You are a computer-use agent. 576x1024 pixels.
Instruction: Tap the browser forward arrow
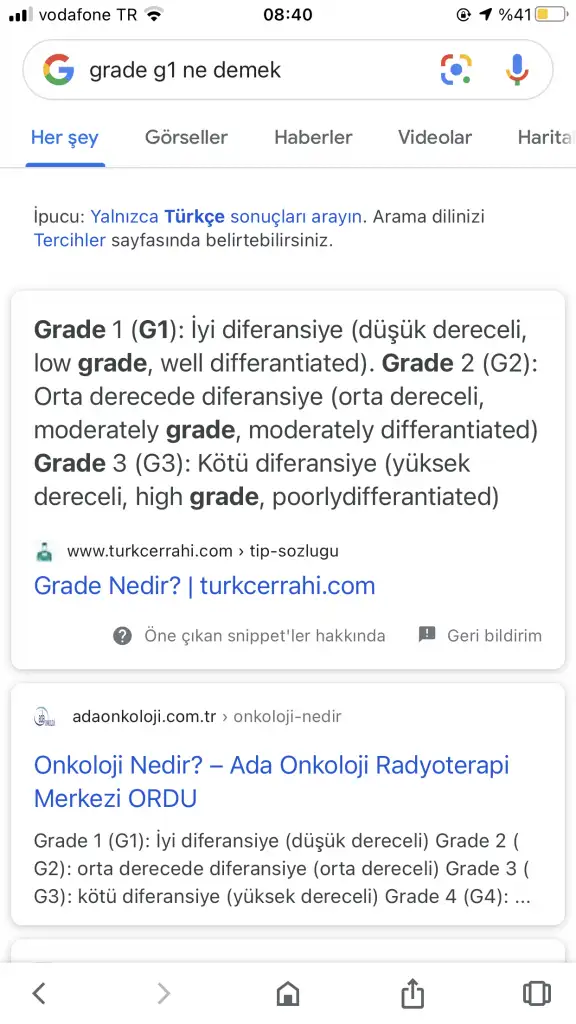[163, 993]
